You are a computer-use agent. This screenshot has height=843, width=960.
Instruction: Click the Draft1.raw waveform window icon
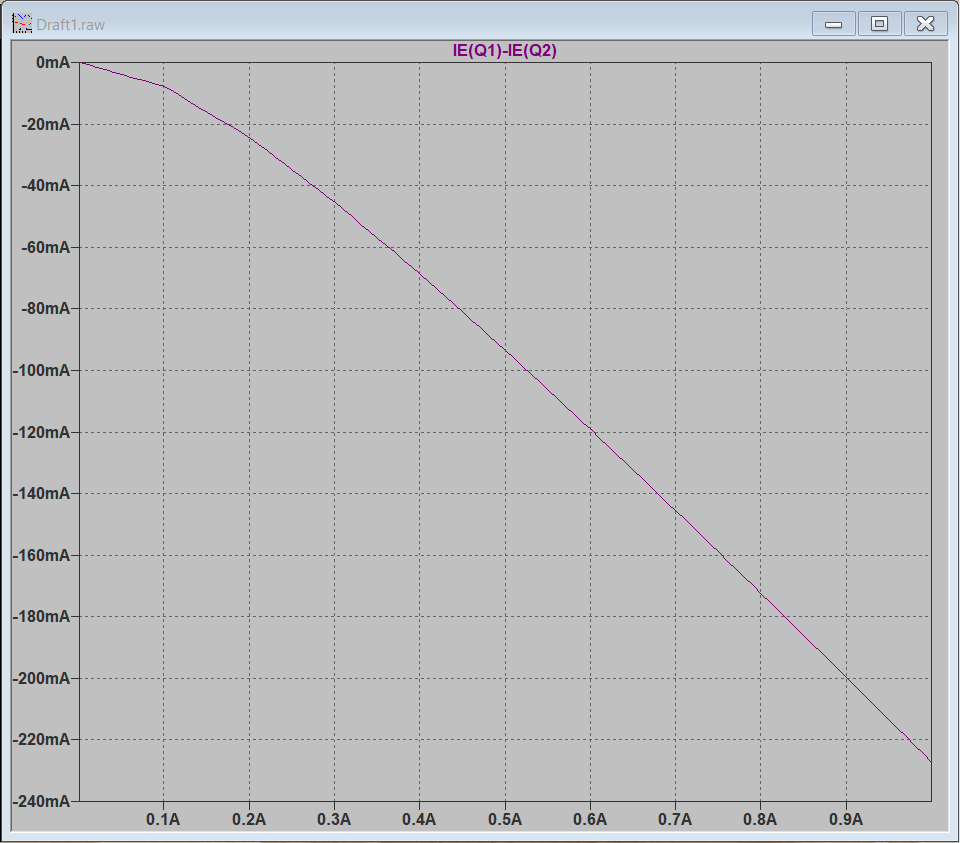[22, 24]
